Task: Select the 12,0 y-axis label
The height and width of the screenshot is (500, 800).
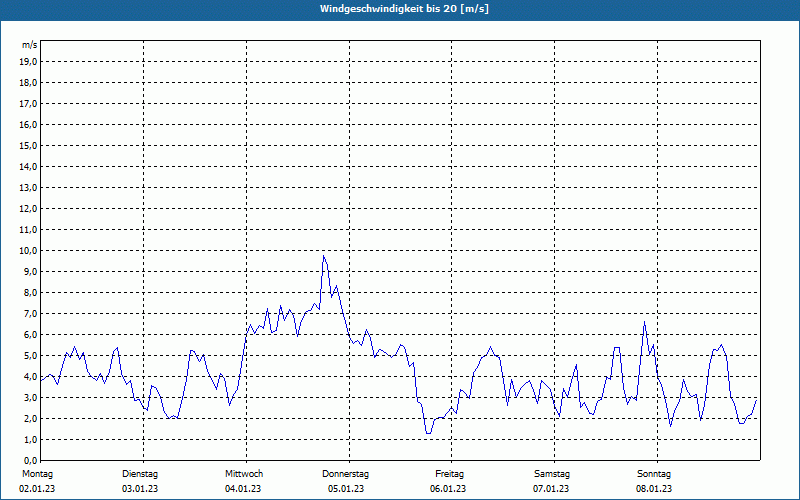Action: pos(28,209)
